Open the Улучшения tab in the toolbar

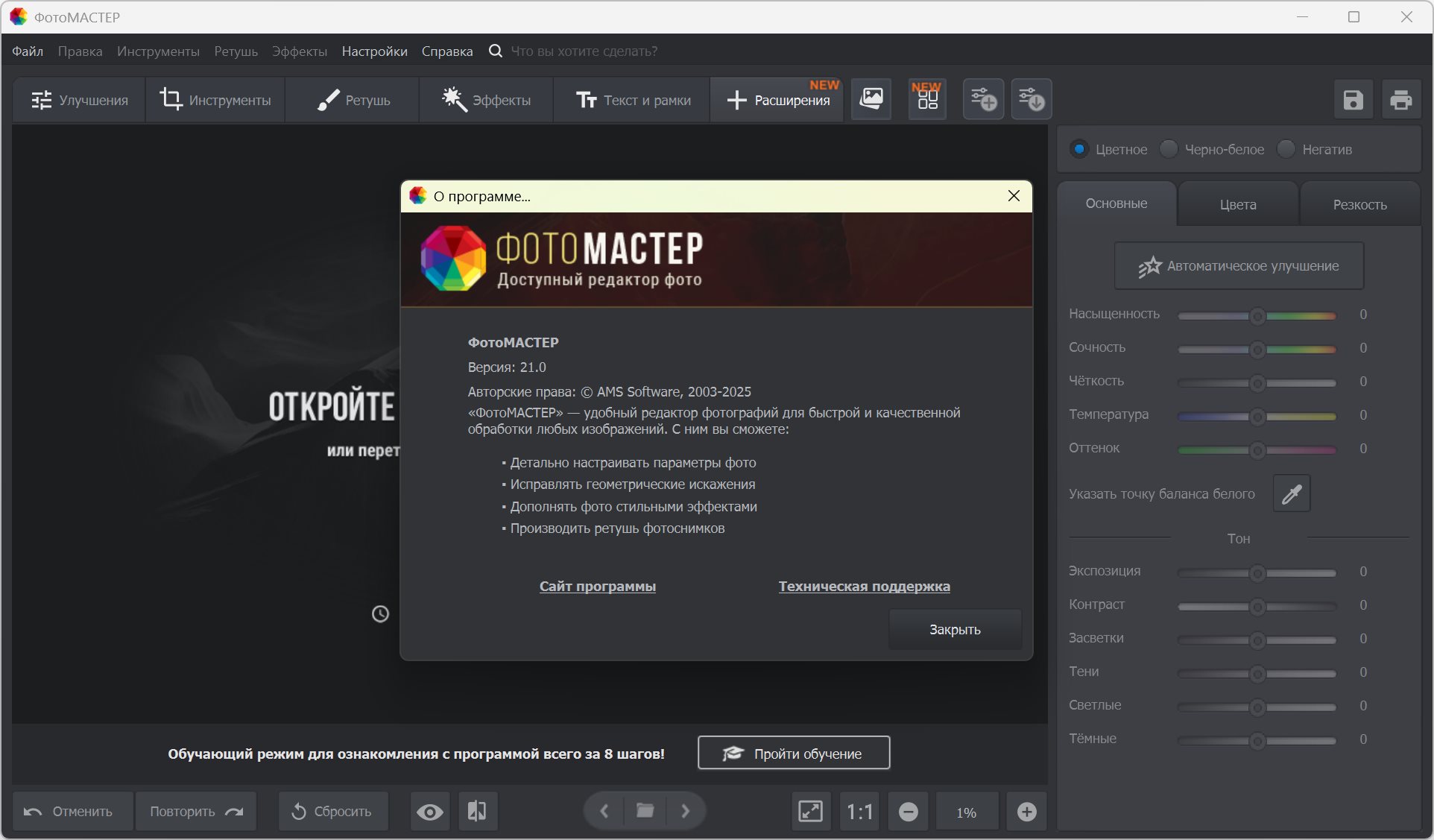tap(79, 100)
